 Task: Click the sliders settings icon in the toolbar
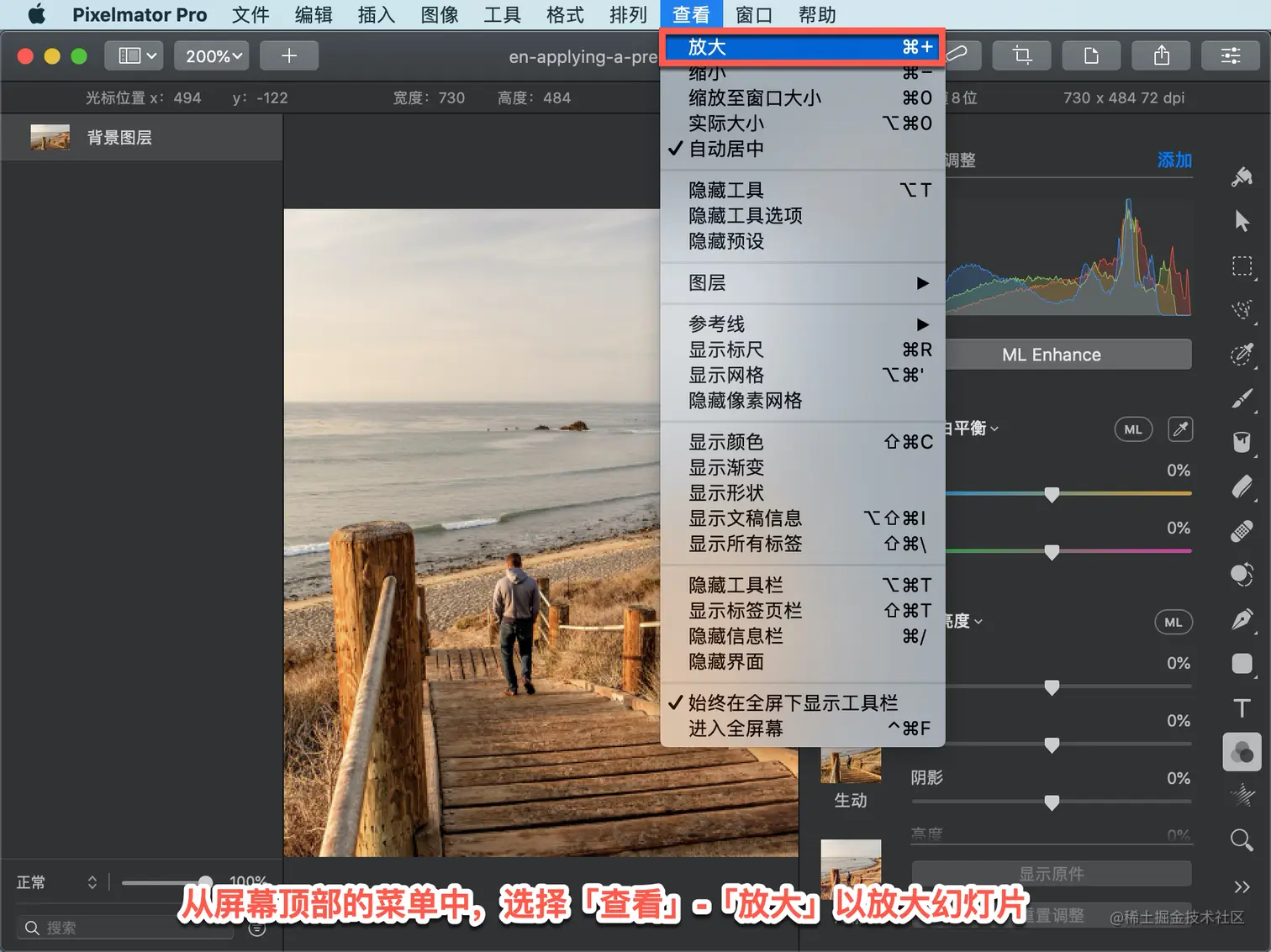[1231, 55]
